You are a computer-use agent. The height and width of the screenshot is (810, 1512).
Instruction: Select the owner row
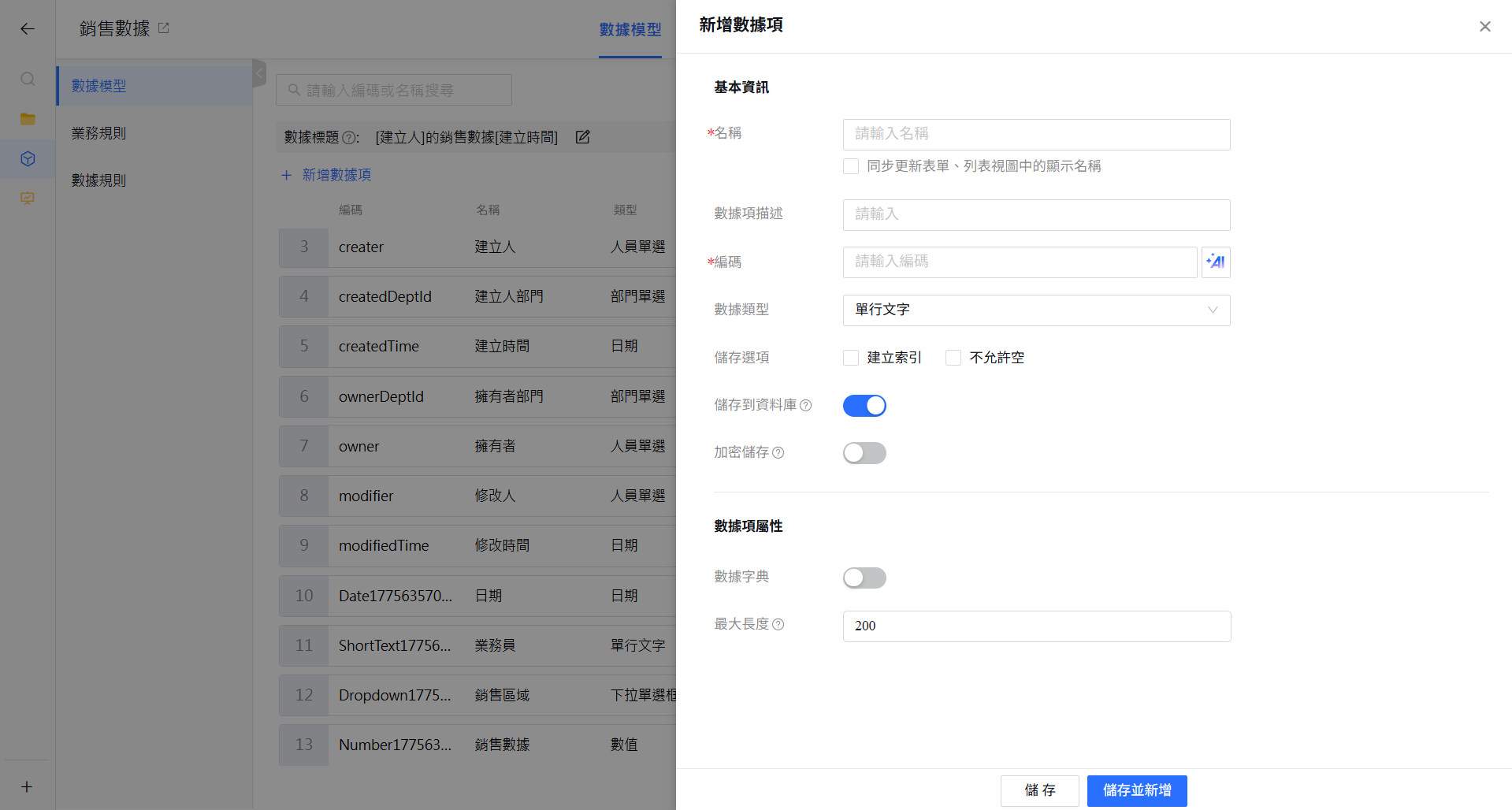(x=477, y=447)
